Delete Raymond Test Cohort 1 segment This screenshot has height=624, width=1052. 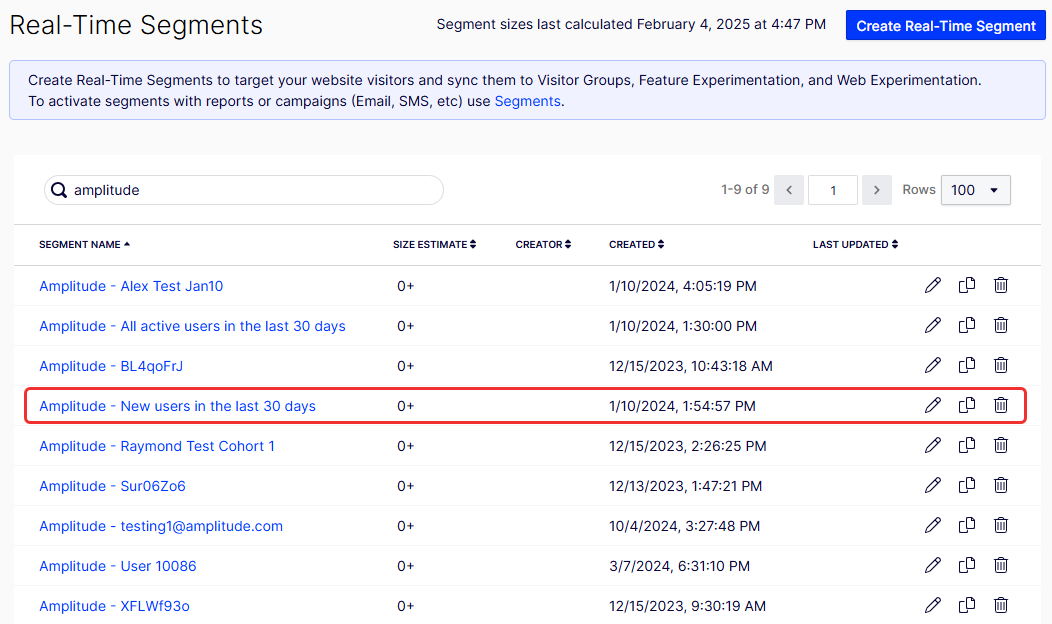pos(1000,446)
